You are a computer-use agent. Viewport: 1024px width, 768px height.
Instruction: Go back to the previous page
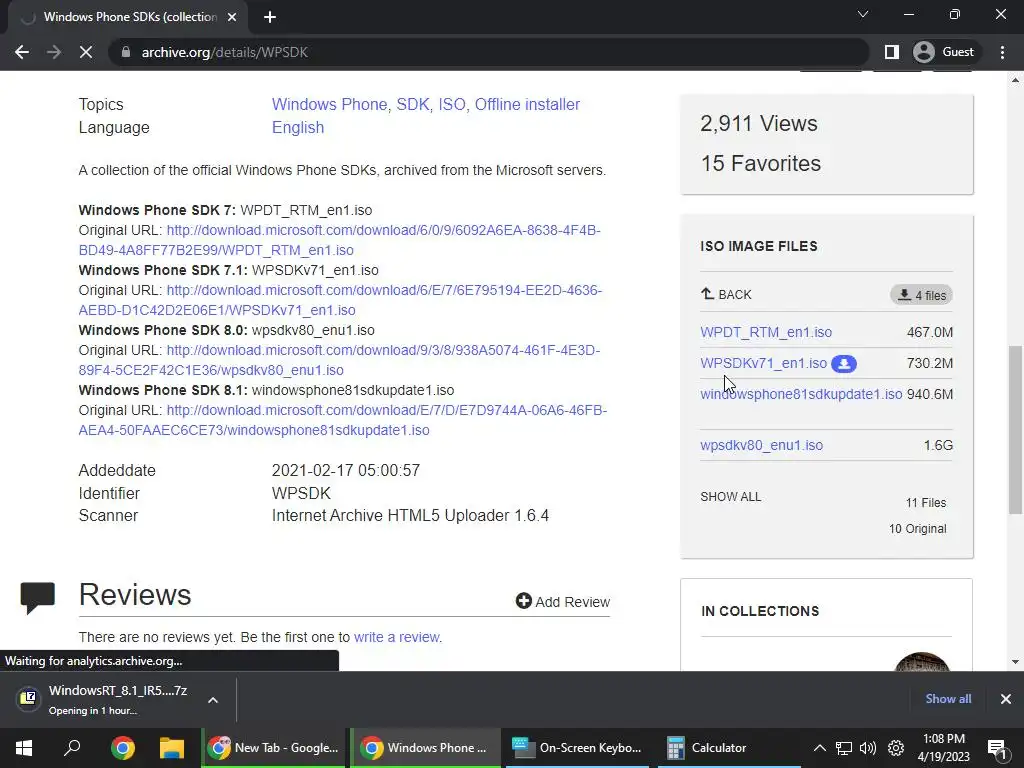(x=22, y=52)
